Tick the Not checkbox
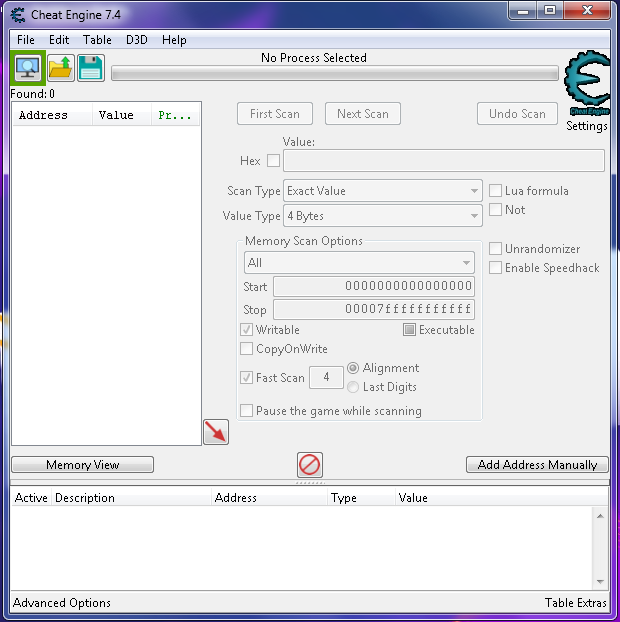This screenshot has width=620, height=622. click(495, 209)
